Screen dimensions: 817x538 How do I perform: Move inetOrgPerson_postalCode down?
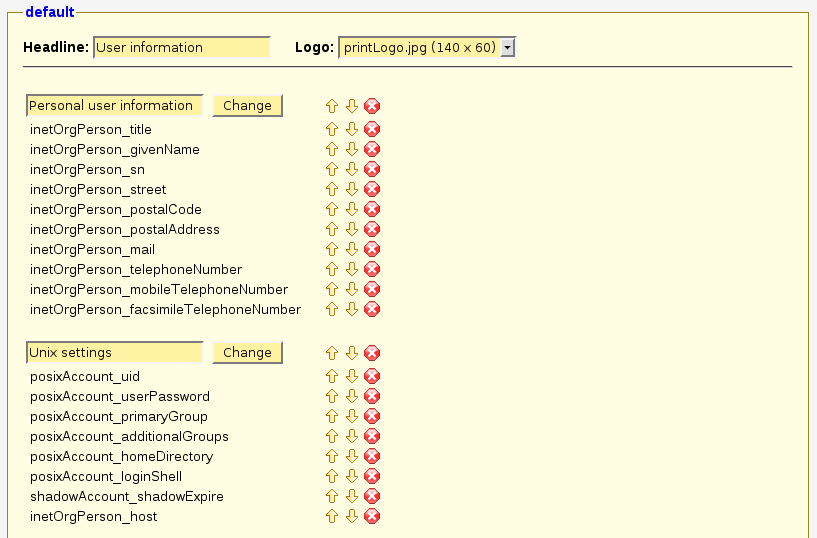(x=351, y=209)
